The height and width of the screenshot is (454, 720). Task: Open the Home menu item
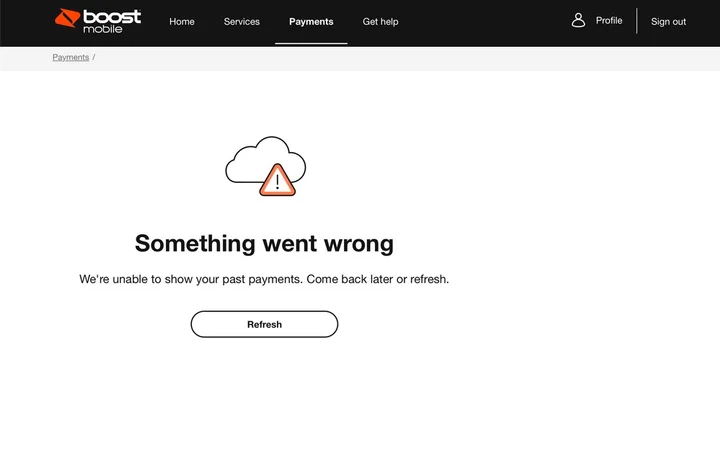(182, 21)
